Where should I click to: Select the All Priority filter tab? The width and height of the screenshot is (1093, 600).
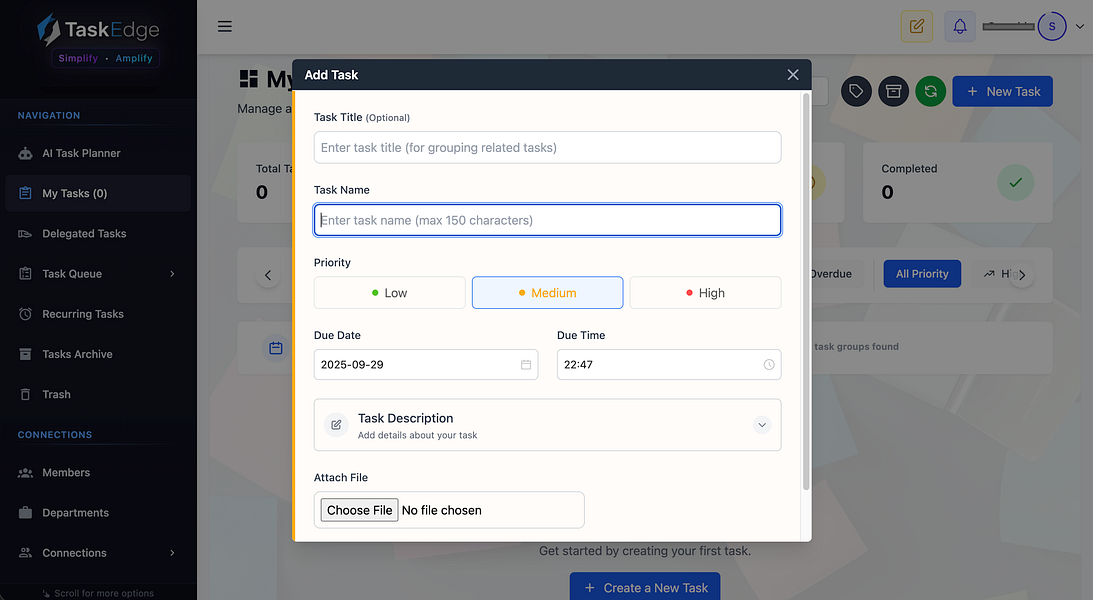tap(922, 274)
